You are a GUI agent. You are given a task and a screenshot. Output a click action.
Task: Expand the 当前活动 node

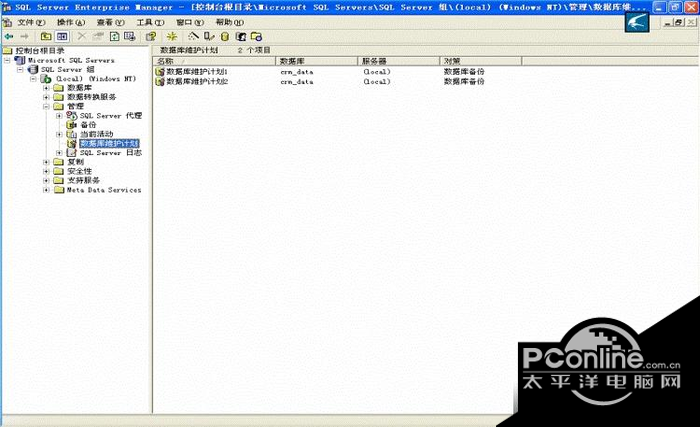[x=59, y=134]
